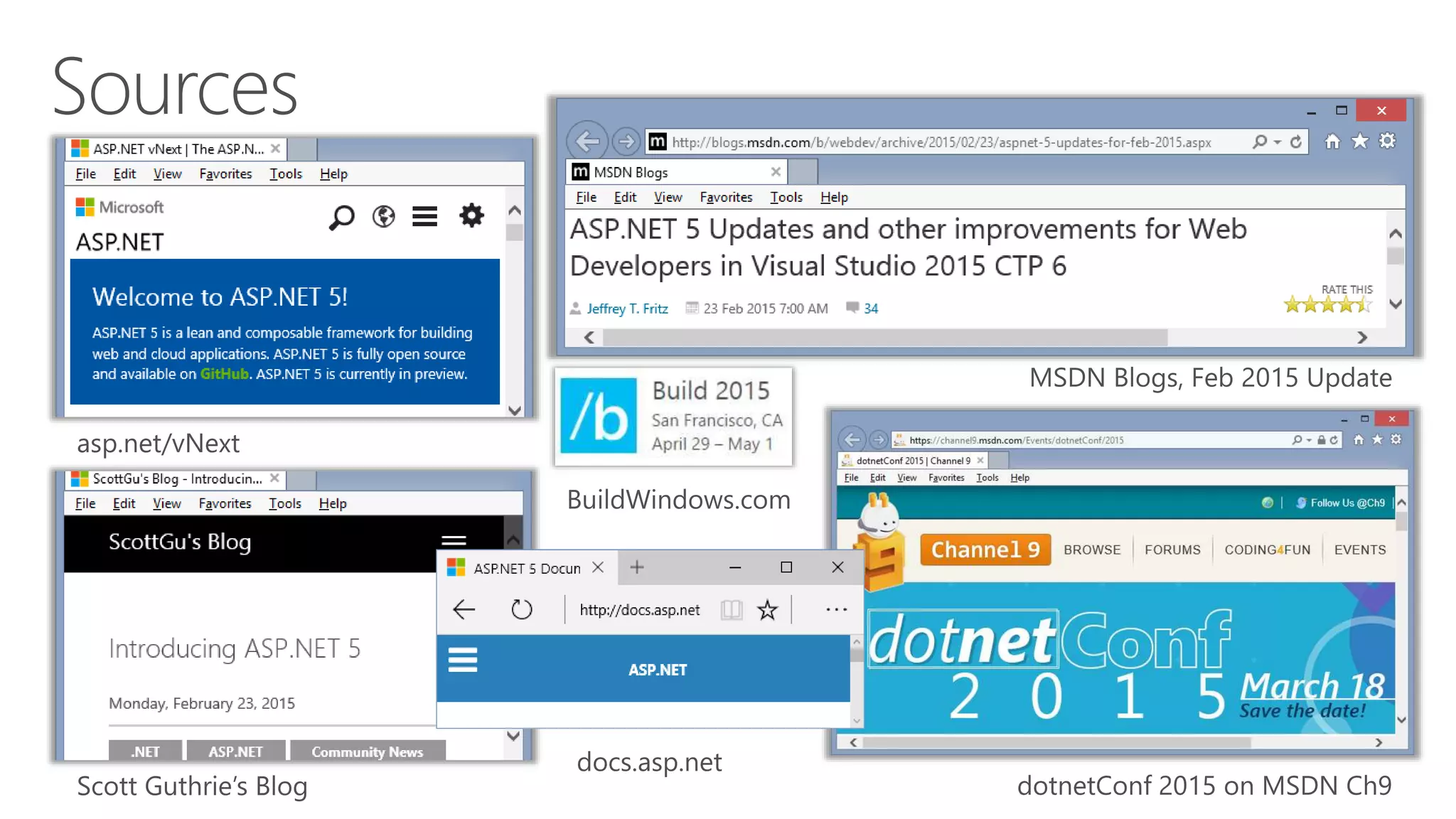Open reading view icon in Edge window

[731, 609]
